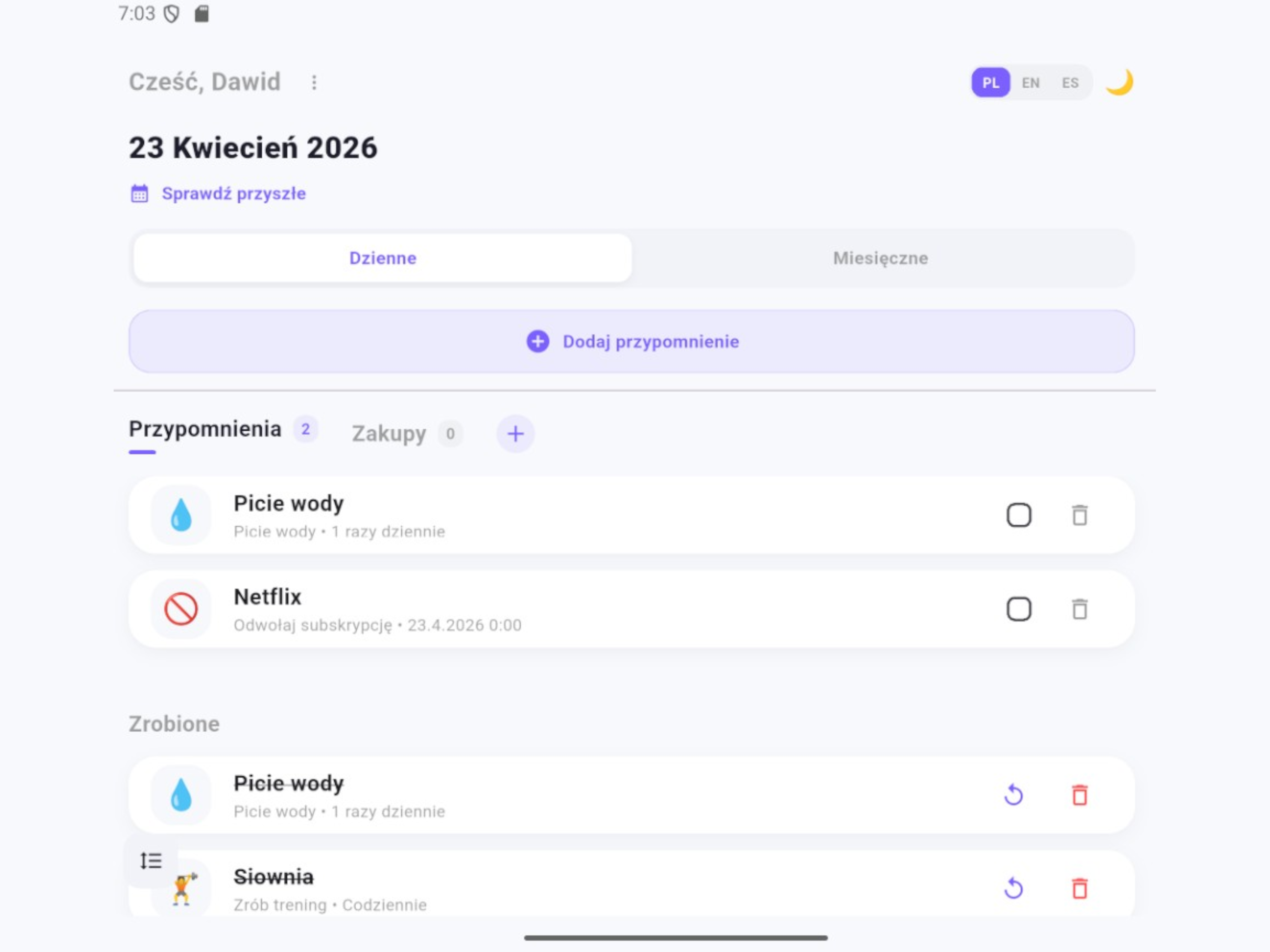The image size is (1270, 952).
Task: Click the Cześć, Dawid greeting text
Action: 205,82
